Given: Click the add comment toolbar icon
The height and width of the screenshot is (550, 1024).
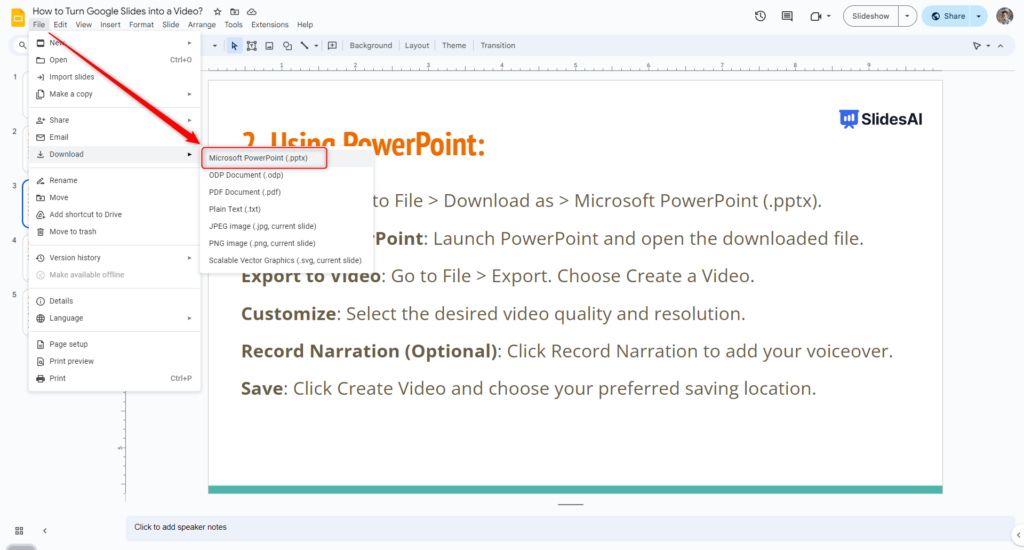Looking at the screenshot, I should (x=332, y=46).
